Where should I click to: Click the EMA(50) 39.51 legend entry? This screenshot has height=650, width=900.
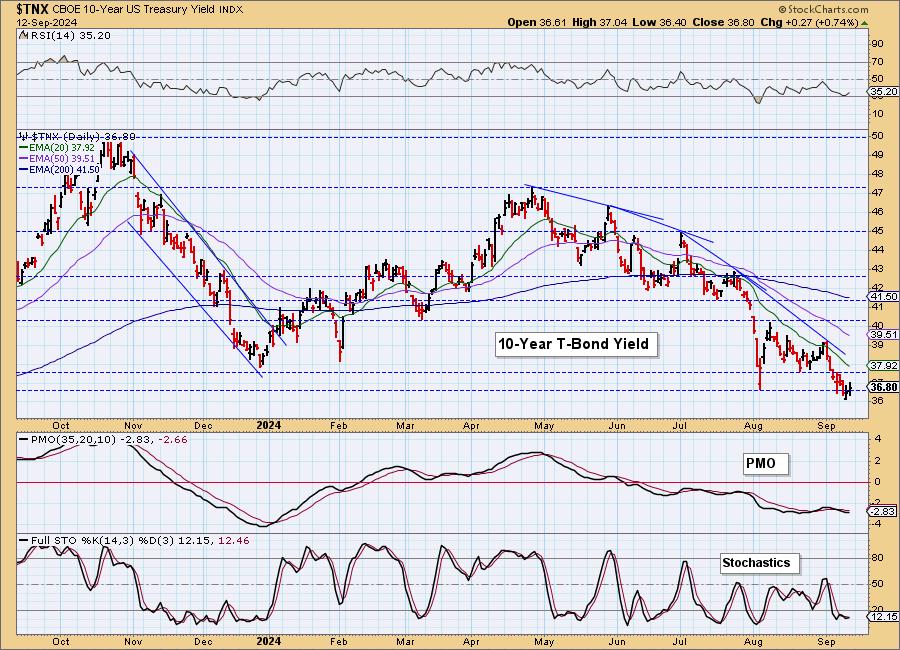click(57, 158)
